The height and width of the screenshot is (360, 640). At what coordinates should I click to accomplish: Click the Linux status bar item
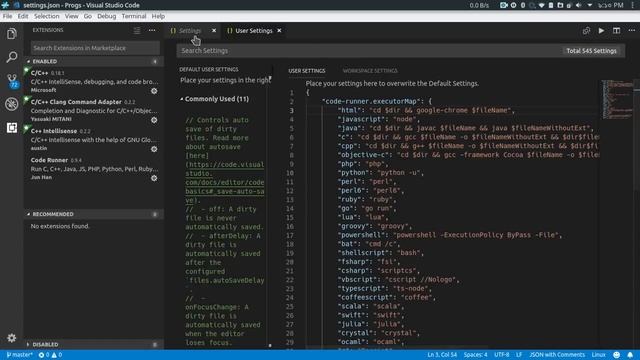tap(599, 355)
